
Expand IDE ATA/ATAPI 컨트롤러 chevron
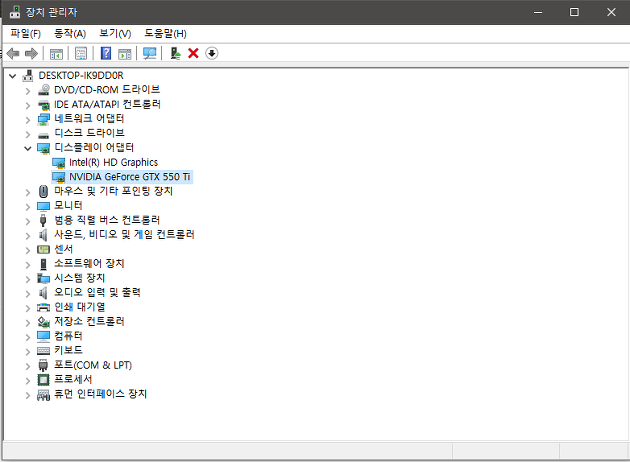[x=27, y=106]
